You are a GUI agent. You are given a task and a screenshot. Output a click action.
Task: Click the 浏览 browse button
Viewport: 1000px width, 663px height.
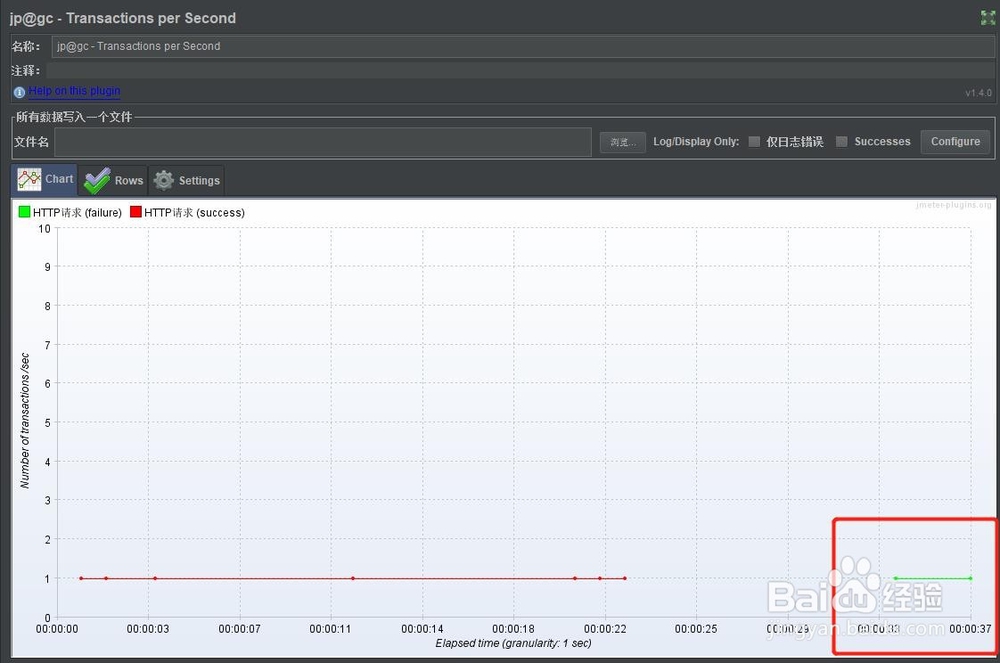click(x=622, y=142)
